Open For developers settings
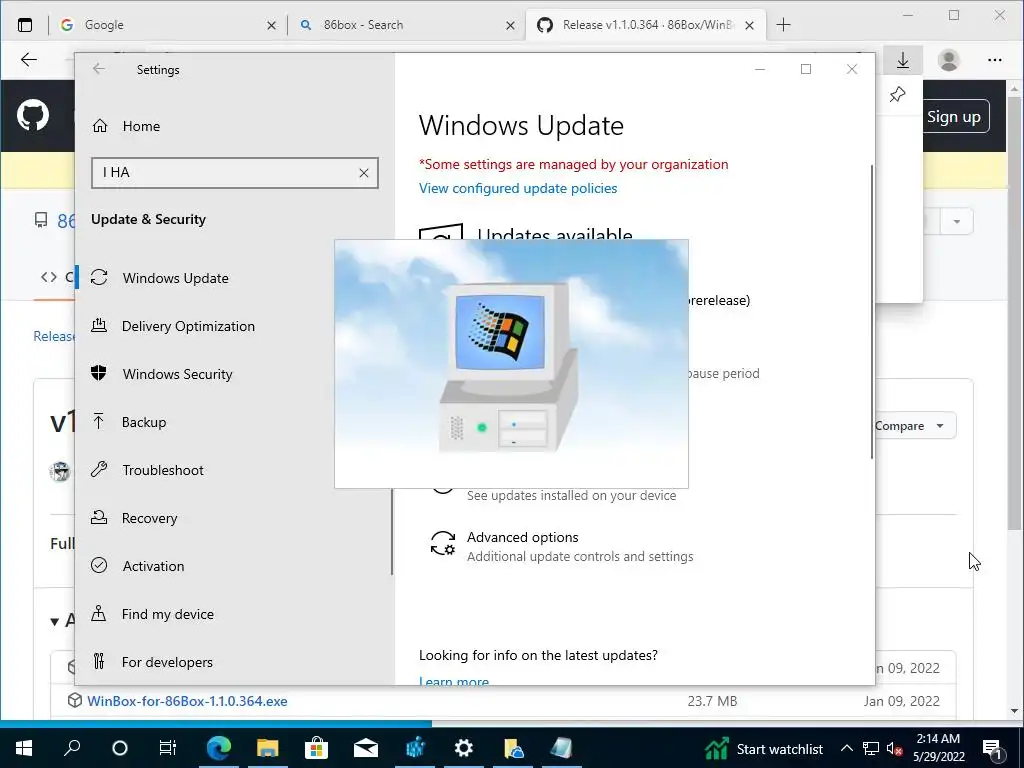Viewport: 1024px width, 768px height. (x=167, y=662)
